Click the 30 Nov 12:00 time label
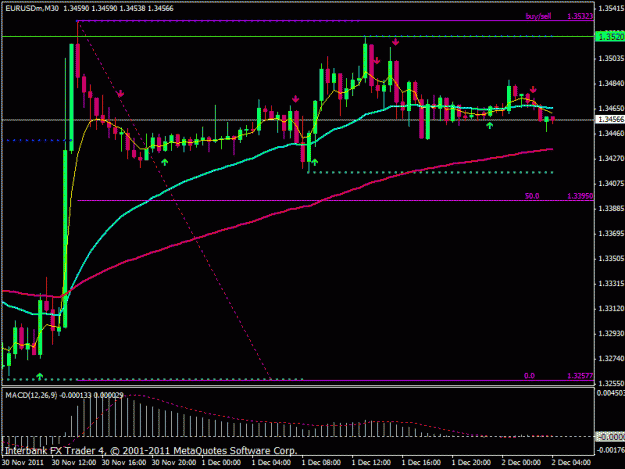 [74, 462]
